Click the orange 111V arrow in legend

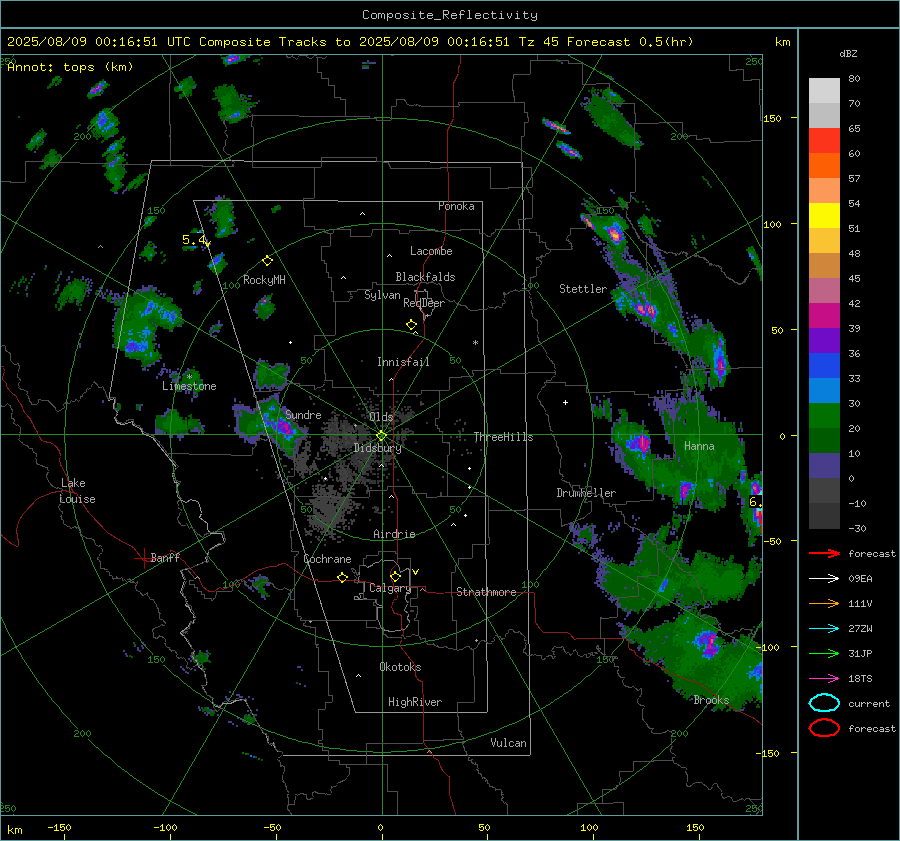click(x=824, y=603)
